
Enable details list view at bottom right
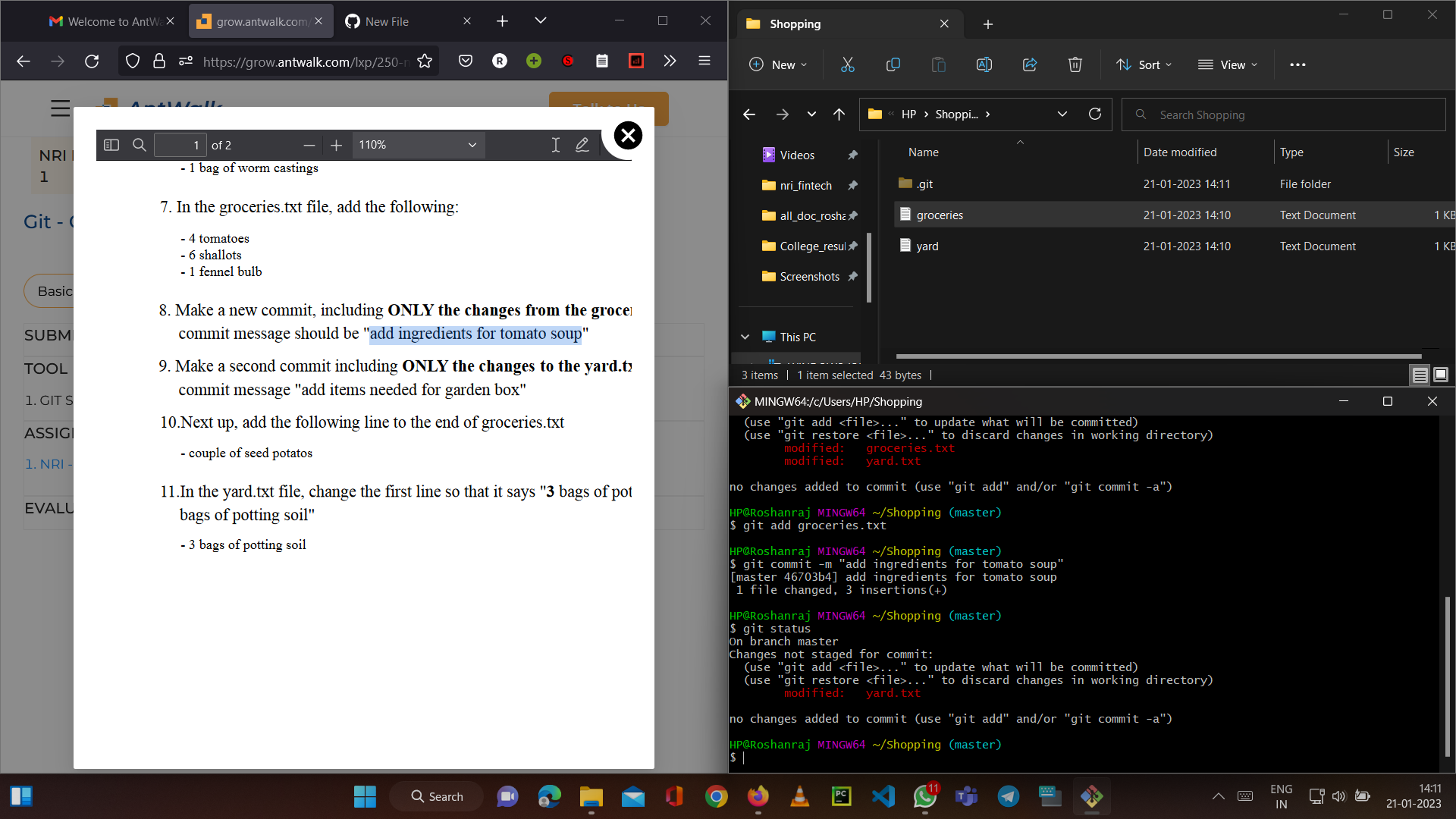(1418, 374)
